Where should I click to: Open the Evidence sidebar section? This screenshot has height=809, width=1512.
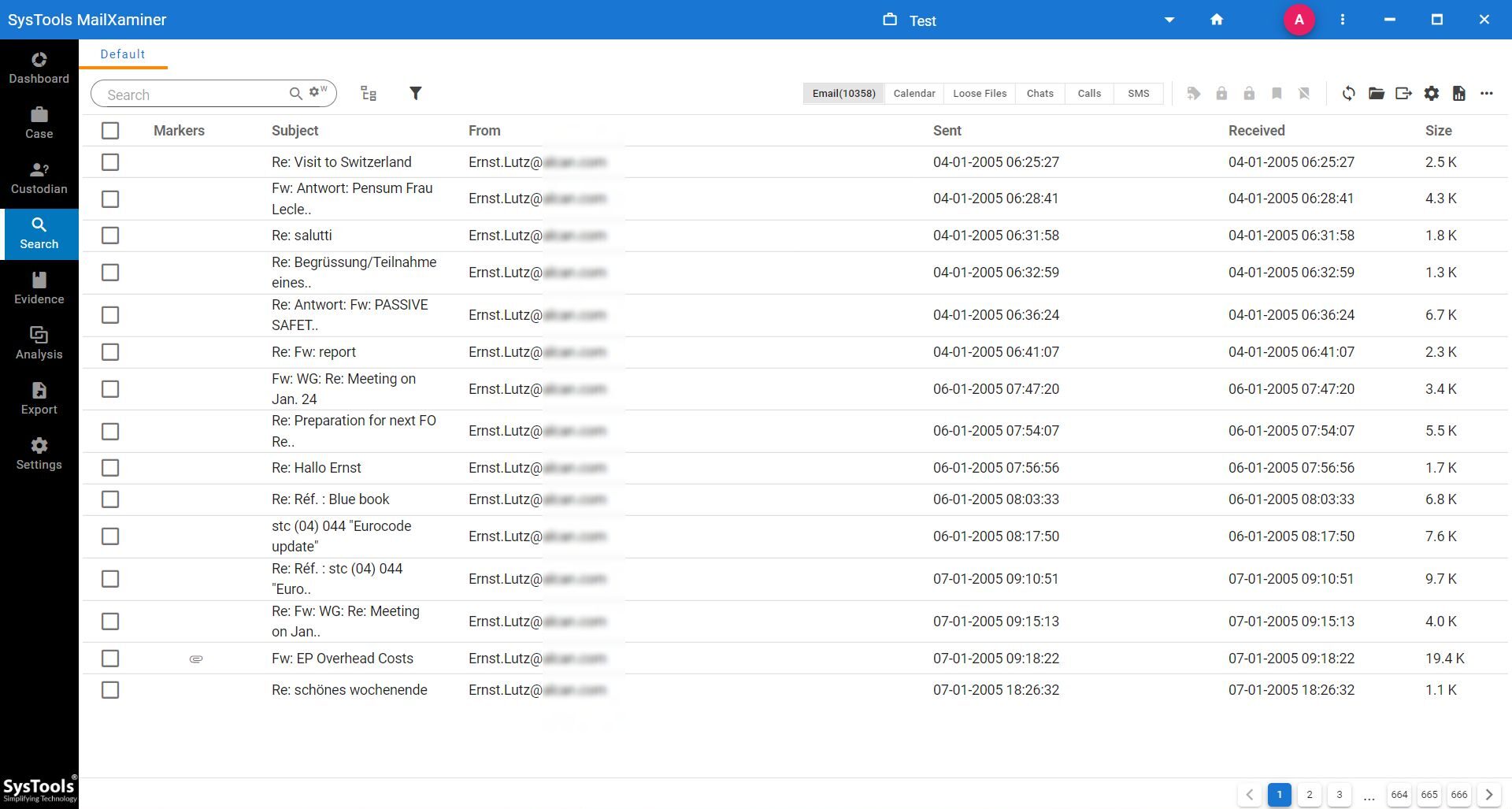39,288
